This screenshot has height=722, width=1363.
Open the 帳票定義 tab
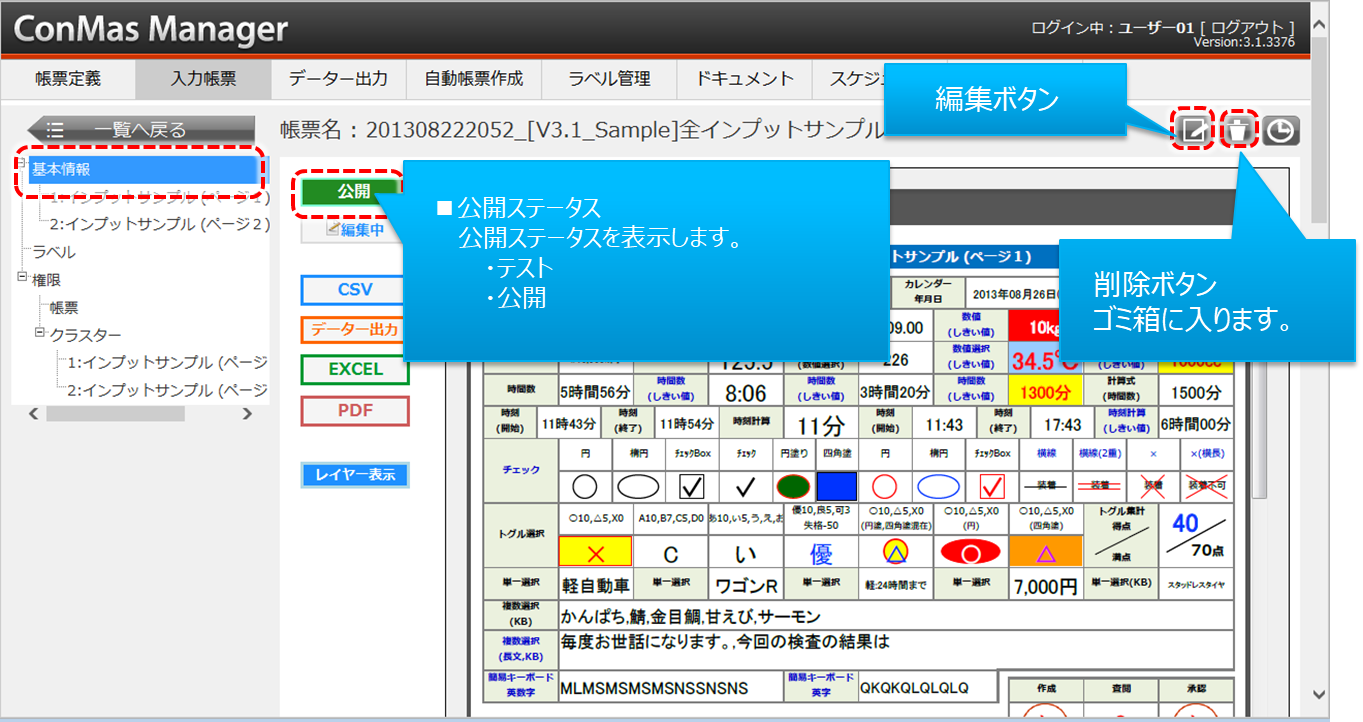pos(68,79)
